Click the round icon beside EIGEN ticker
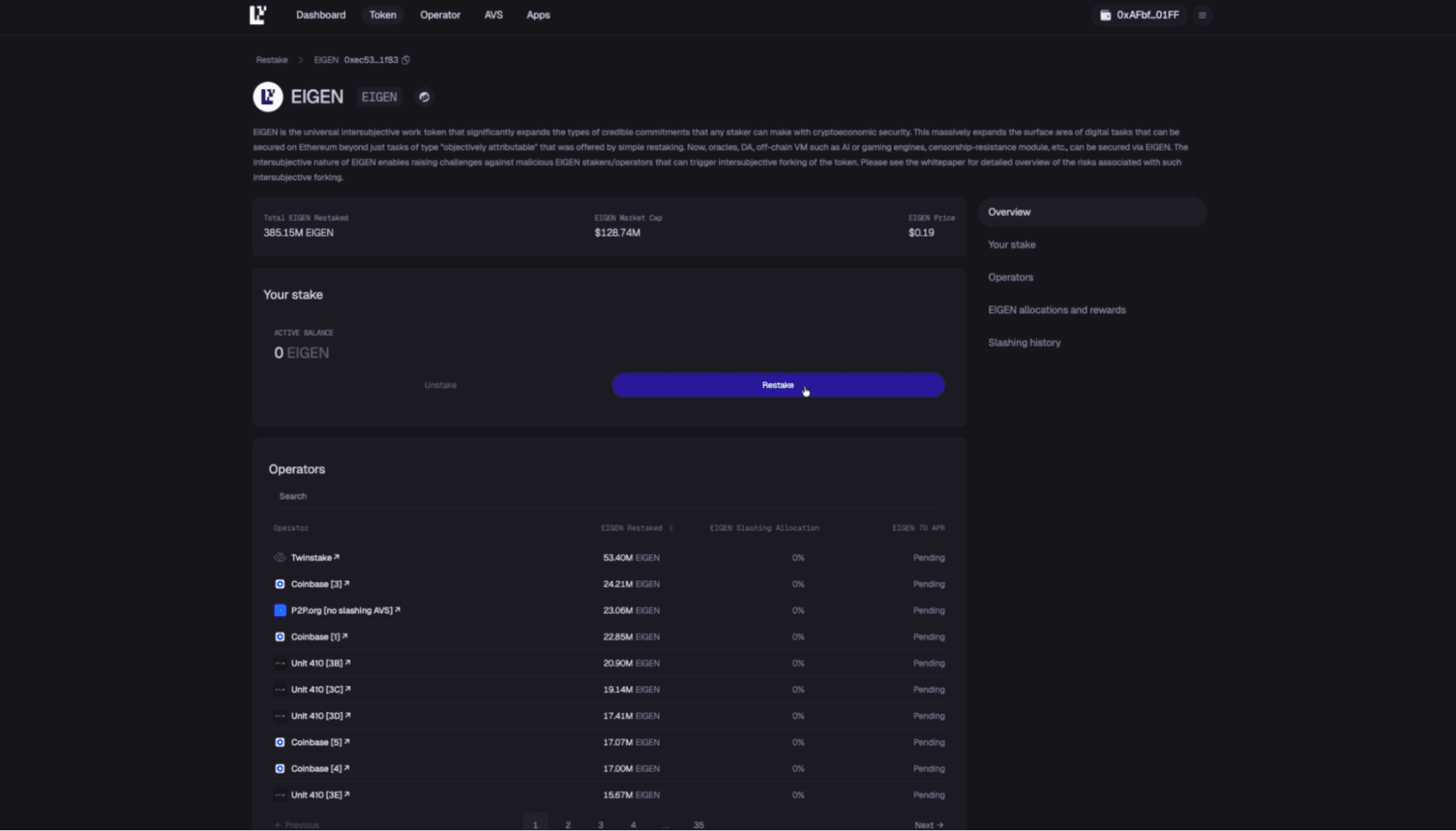This screenshot has height=831, width=1456. point(424,97)
